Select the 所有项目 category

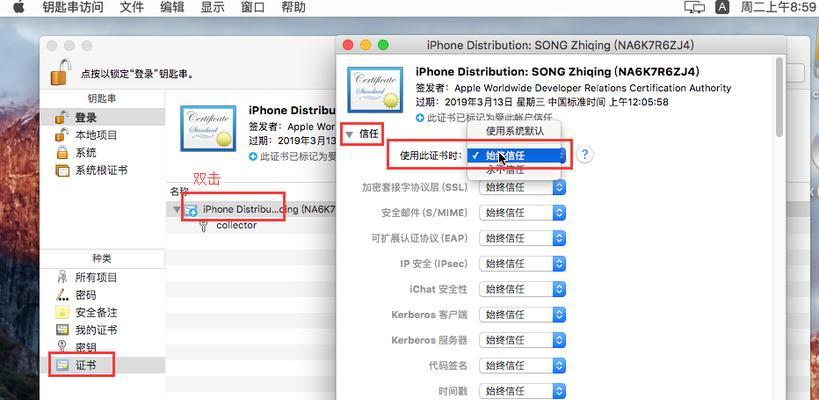(102, 277)
